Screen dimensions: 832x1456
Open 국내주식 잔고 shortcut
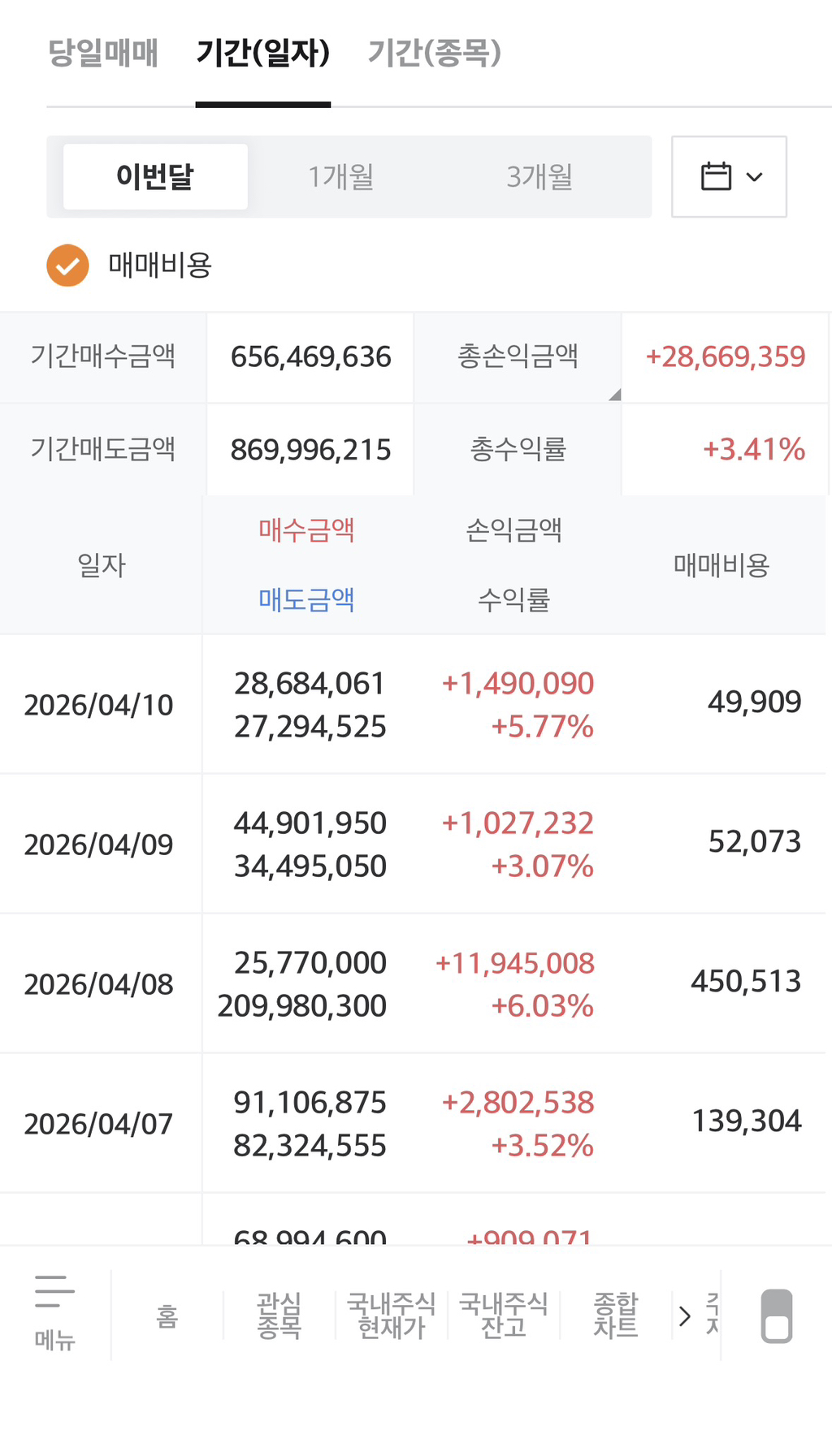[503, 1316]
